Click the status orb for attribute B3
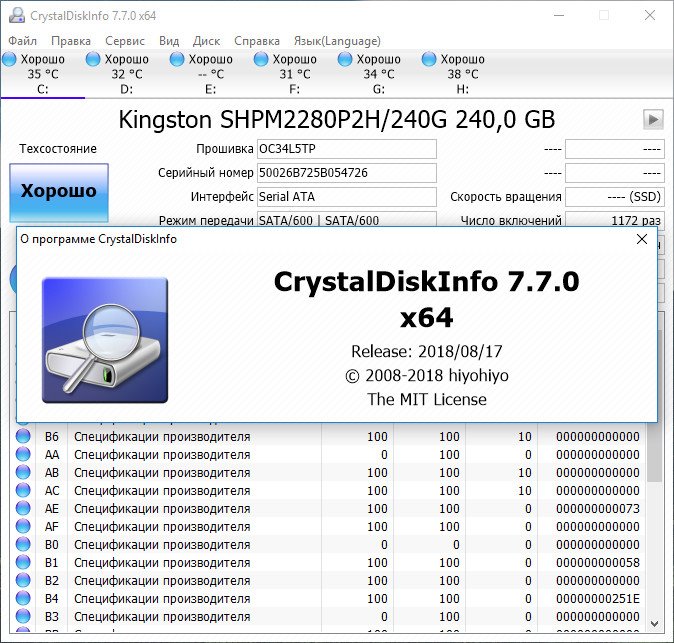This screenshot has width=674, height=643. click(x=23, y=617)
